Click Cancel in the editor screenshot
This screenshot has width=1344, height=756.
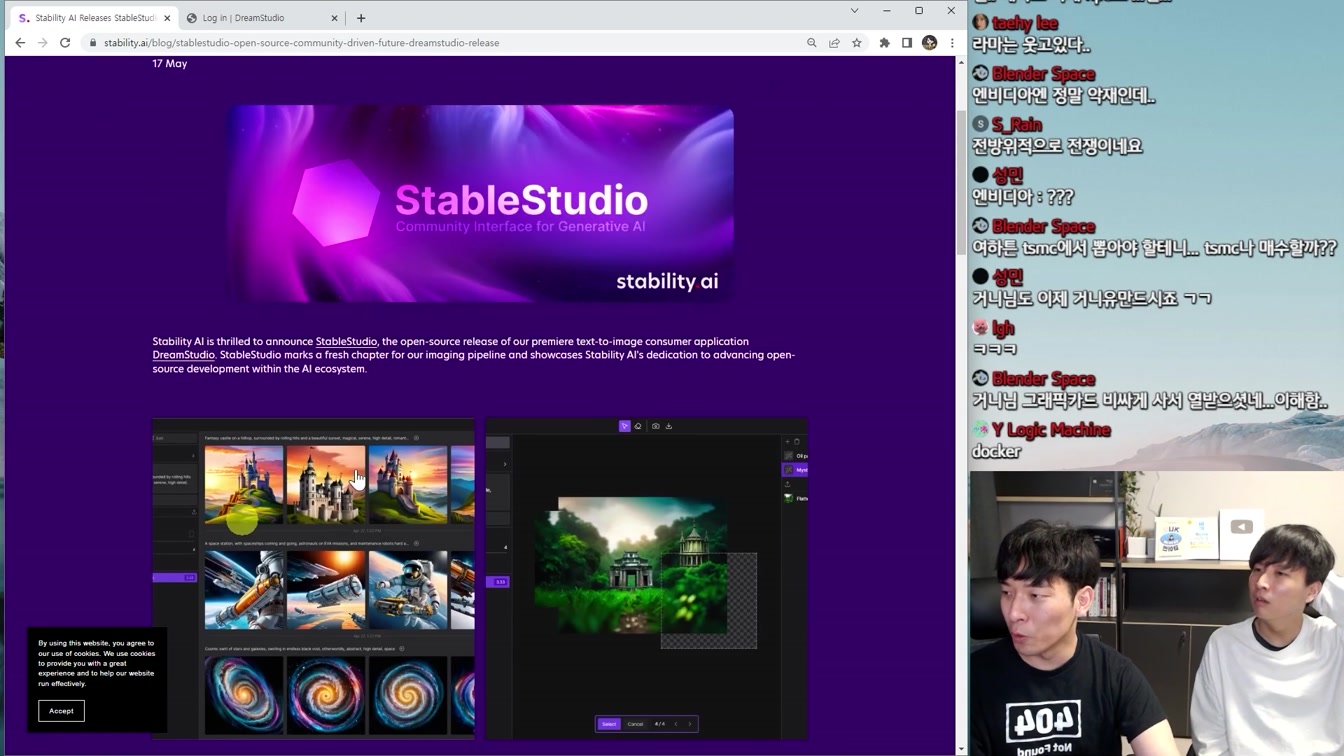click(x=635, y=724)
